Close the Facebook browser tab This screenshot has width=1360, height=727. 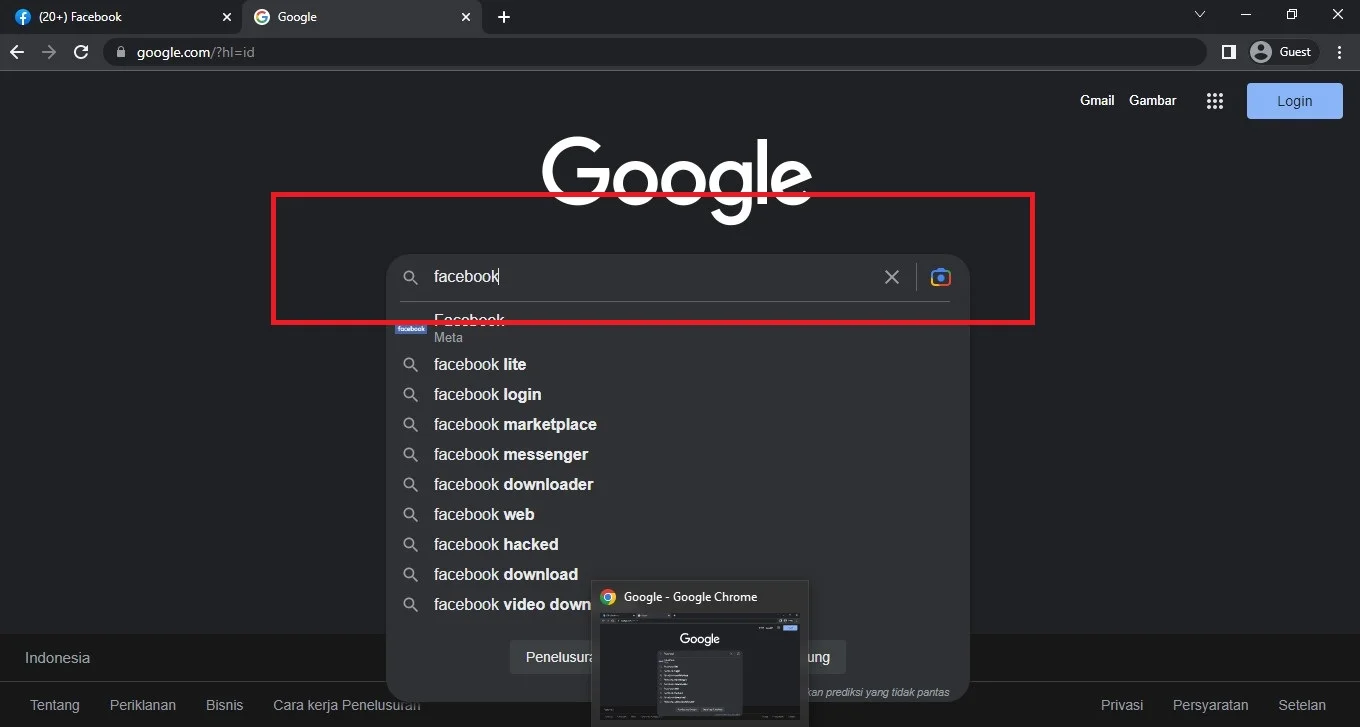click(227, 17)
